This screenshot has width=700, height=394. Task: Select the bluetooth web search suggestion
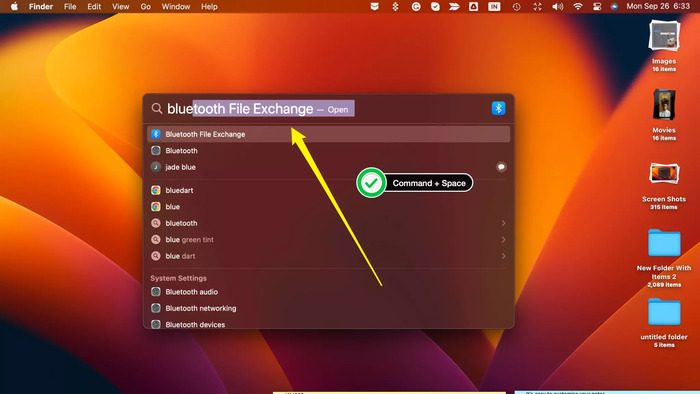pos(328,223)
